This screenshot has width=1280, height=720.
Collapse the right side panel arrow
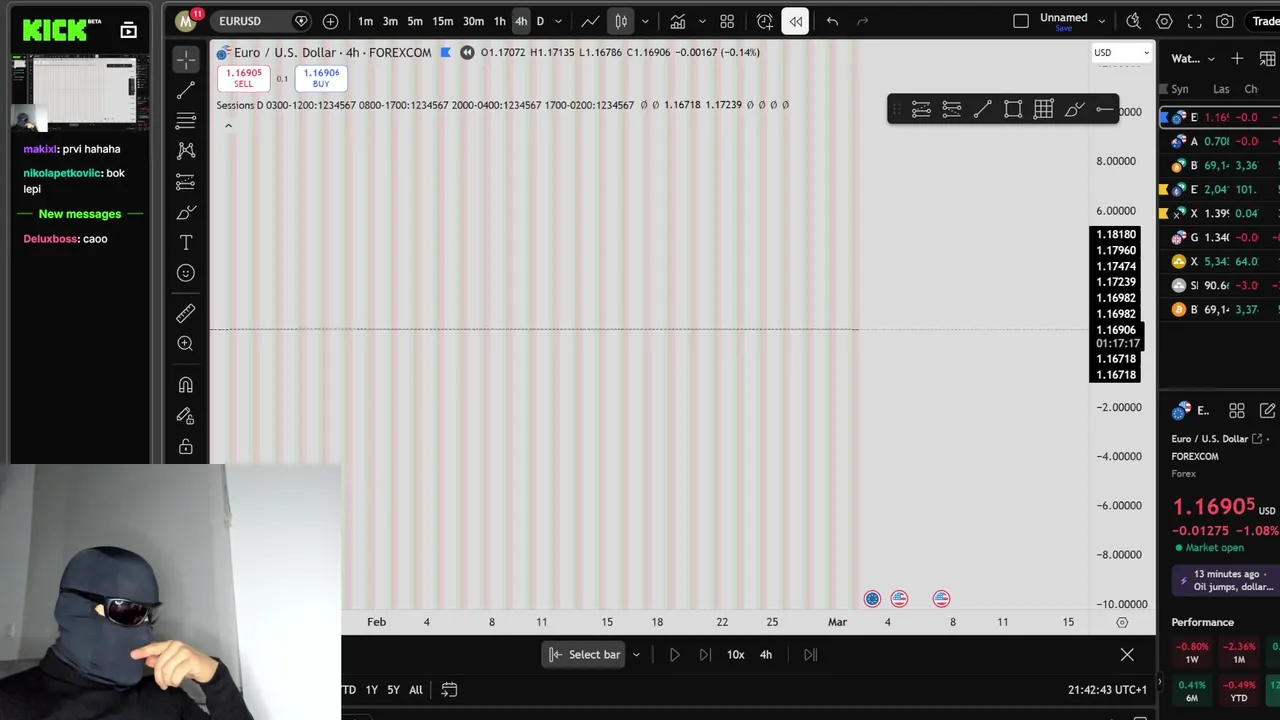point(1159,684)
